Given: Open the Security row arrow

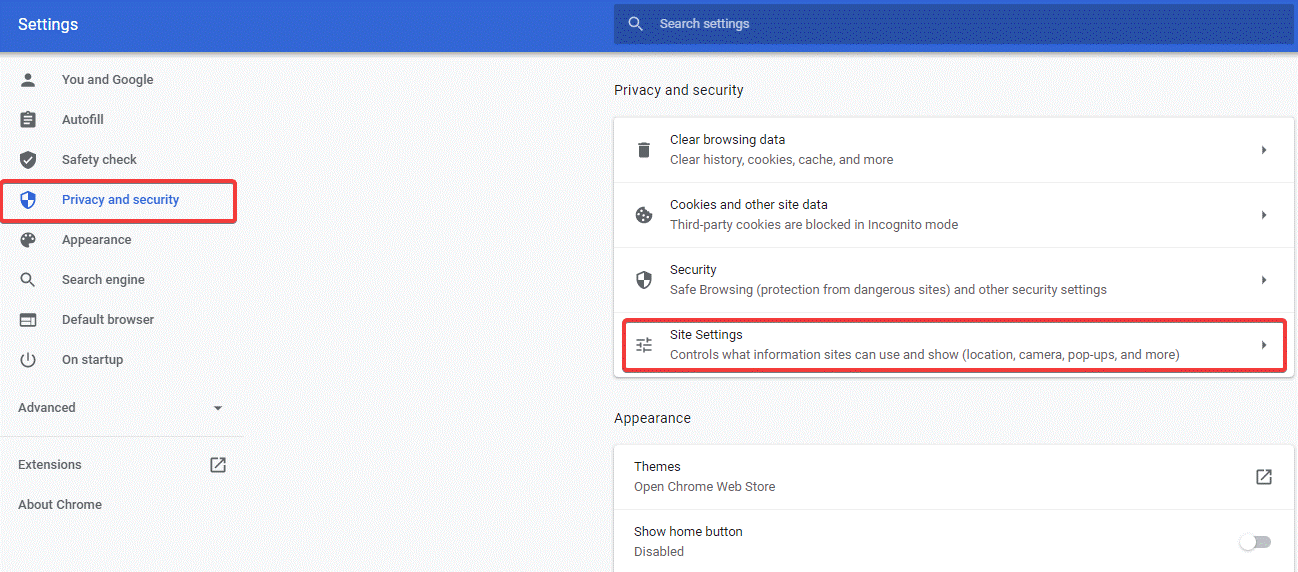Looking at the screenshot, I should click(x=1264, y=280).
